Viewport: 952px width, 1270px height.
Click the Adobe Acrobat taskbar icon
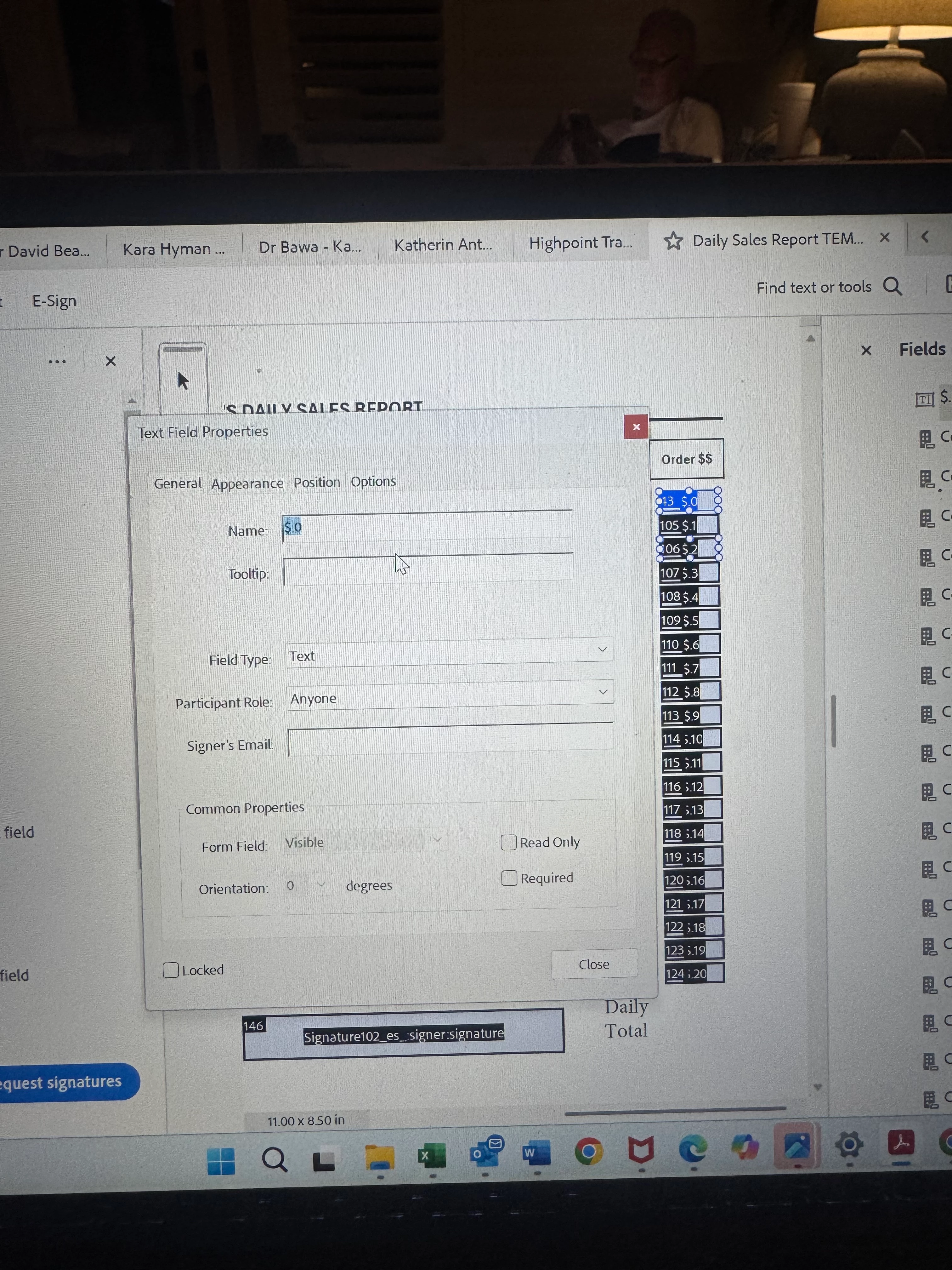[901, 1142]
